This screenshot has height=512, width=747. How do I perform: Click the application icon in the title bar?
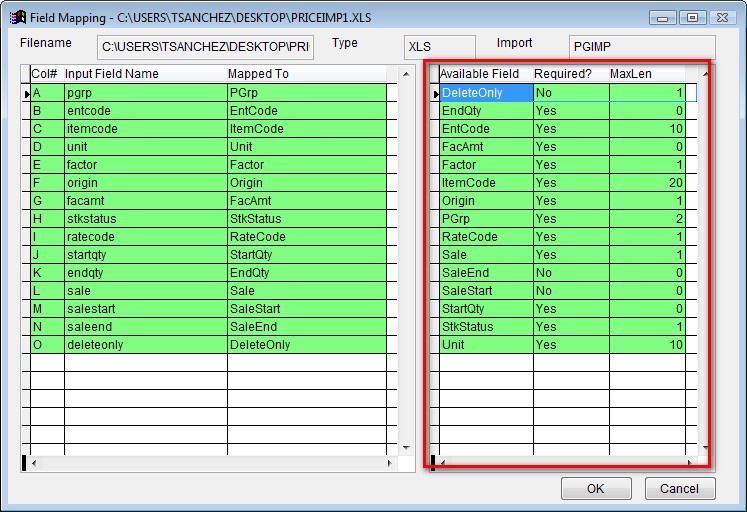[18, 18]
